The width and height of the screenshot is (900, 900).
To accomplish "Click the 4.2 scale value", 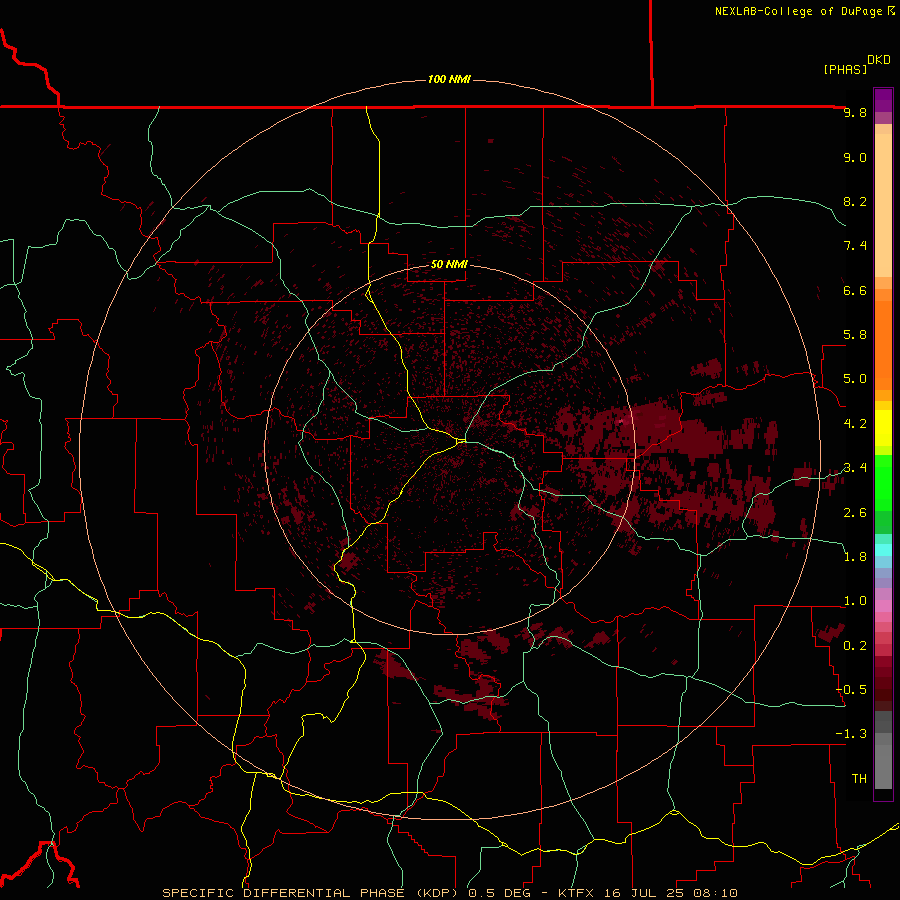I will coord(855,424).
